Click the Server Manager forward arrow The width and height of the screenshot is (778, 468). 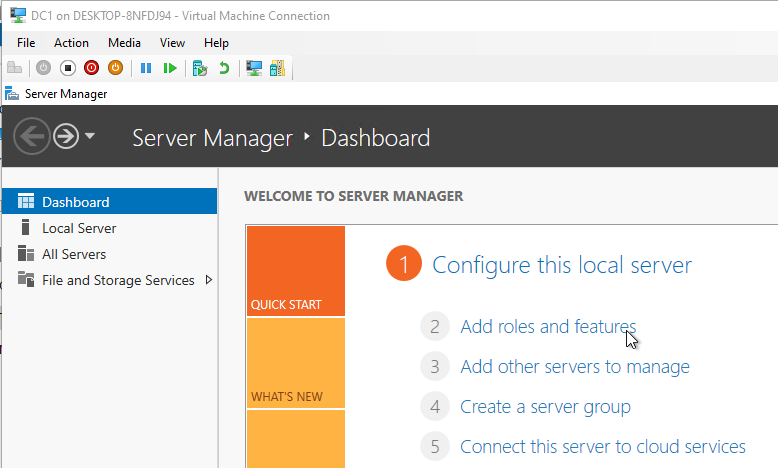[66, 136]
